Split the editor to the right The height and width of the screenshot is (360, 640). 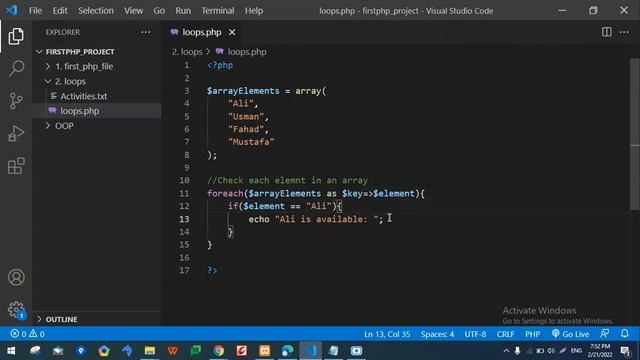pos(607,32)
